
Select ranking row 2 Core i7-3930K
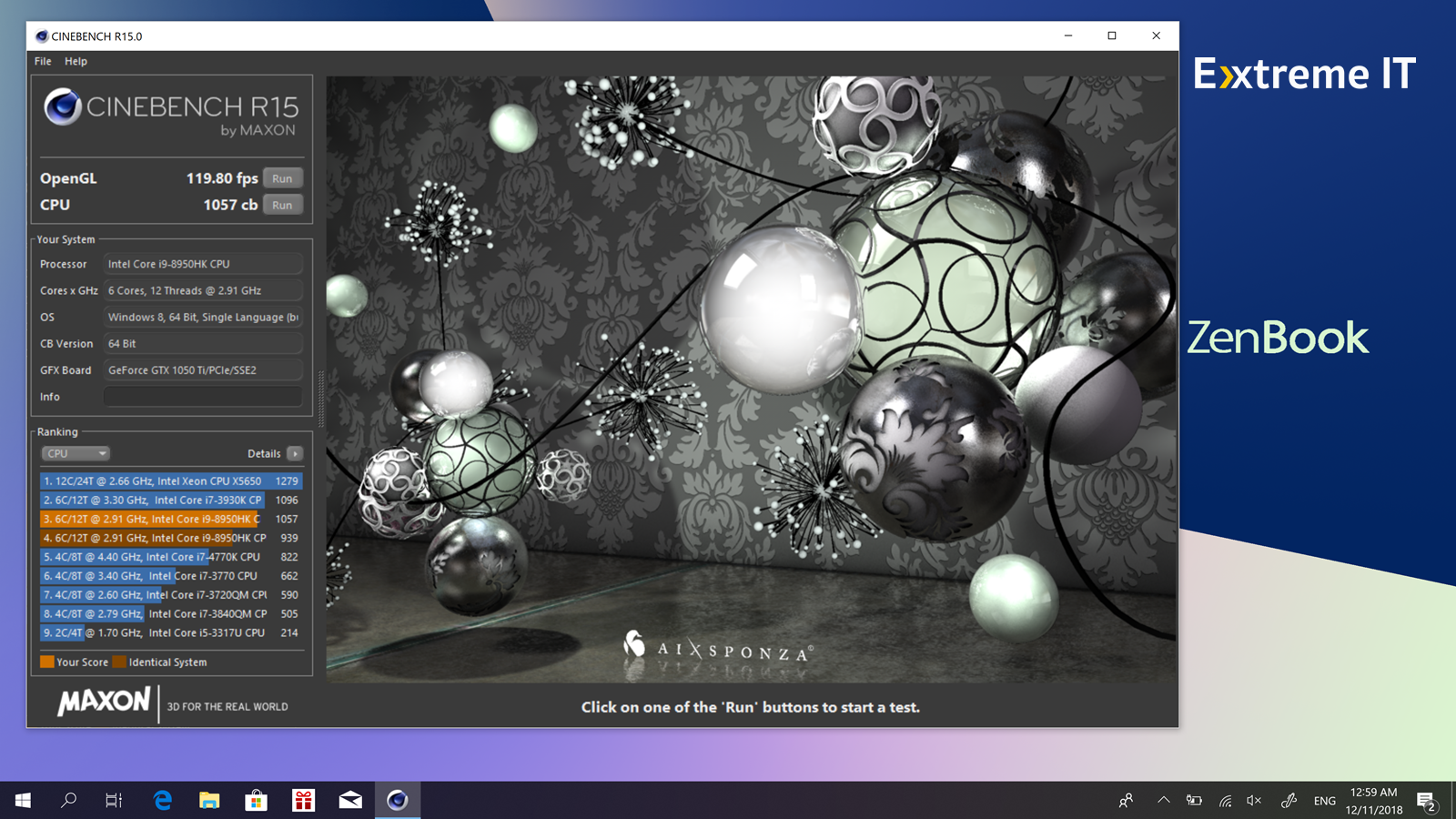[171, 500]
